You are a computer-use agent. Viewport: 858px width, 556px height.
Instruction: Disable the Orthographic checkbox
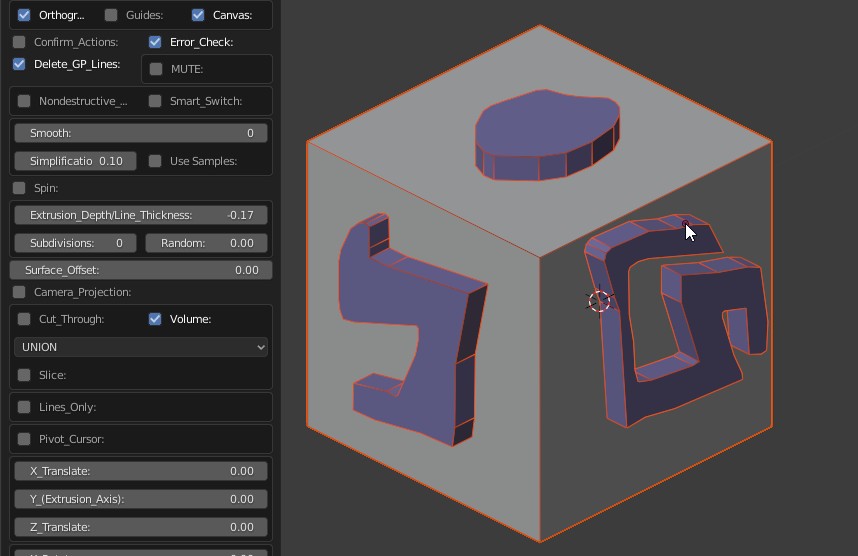pos(24,15)
